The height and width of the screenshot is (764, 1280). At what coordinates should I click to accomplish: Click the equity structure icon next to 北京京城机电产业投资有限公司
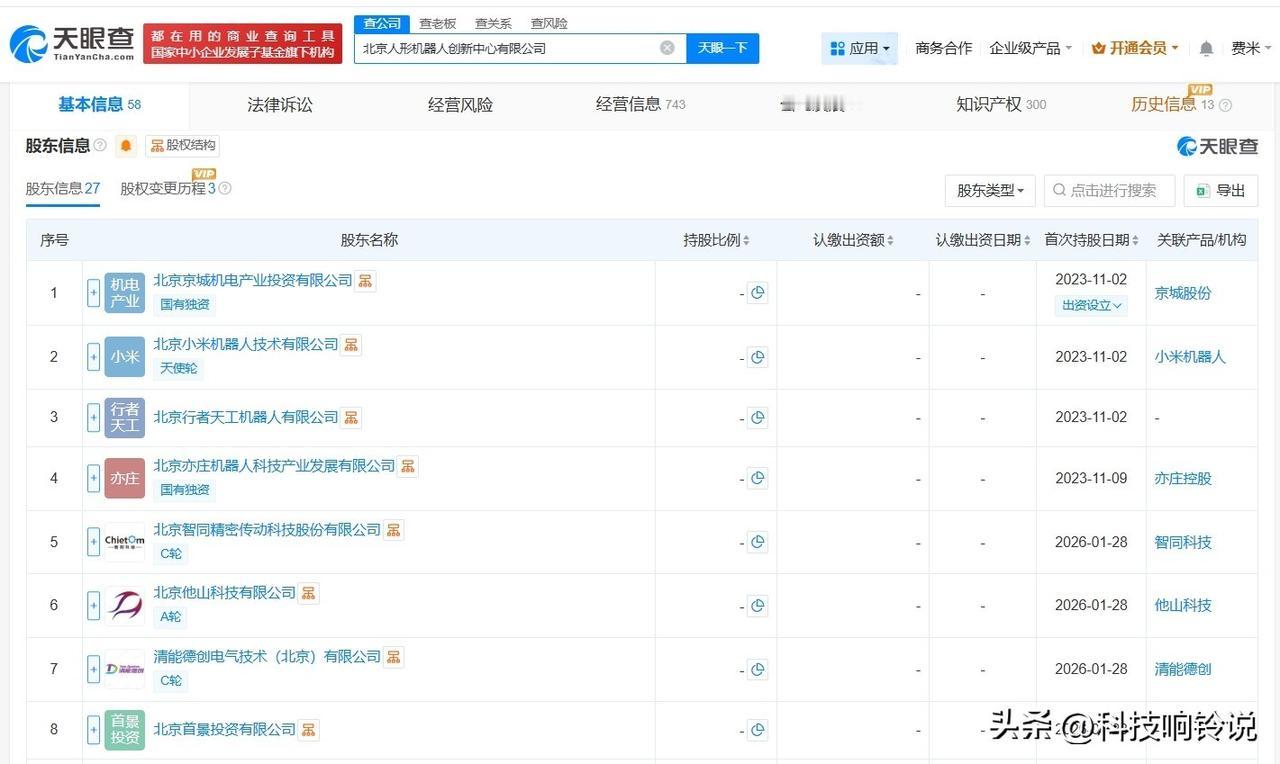coord(366,280)
